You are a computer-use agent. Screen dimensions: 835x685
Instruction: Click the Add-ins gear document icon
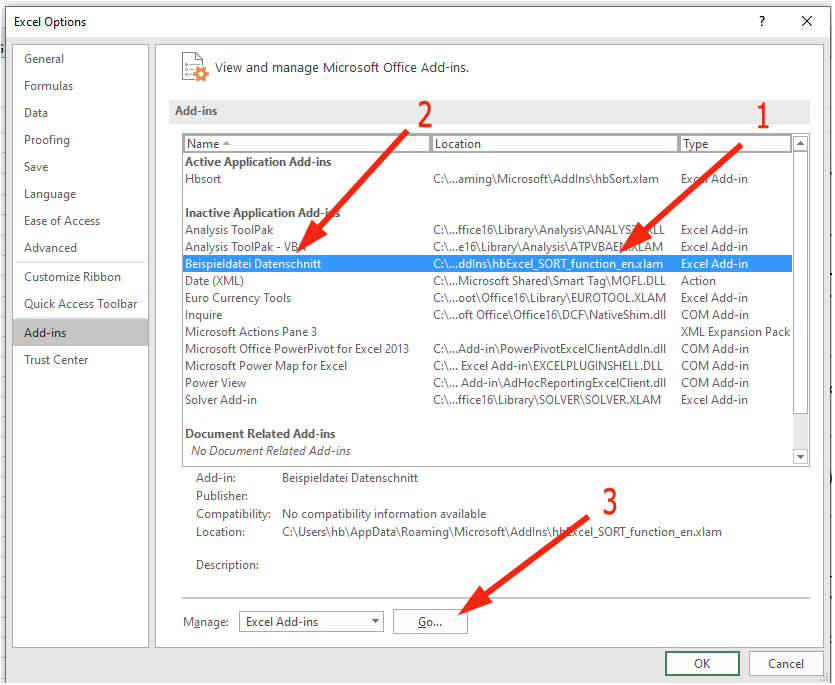coord(195,67)
